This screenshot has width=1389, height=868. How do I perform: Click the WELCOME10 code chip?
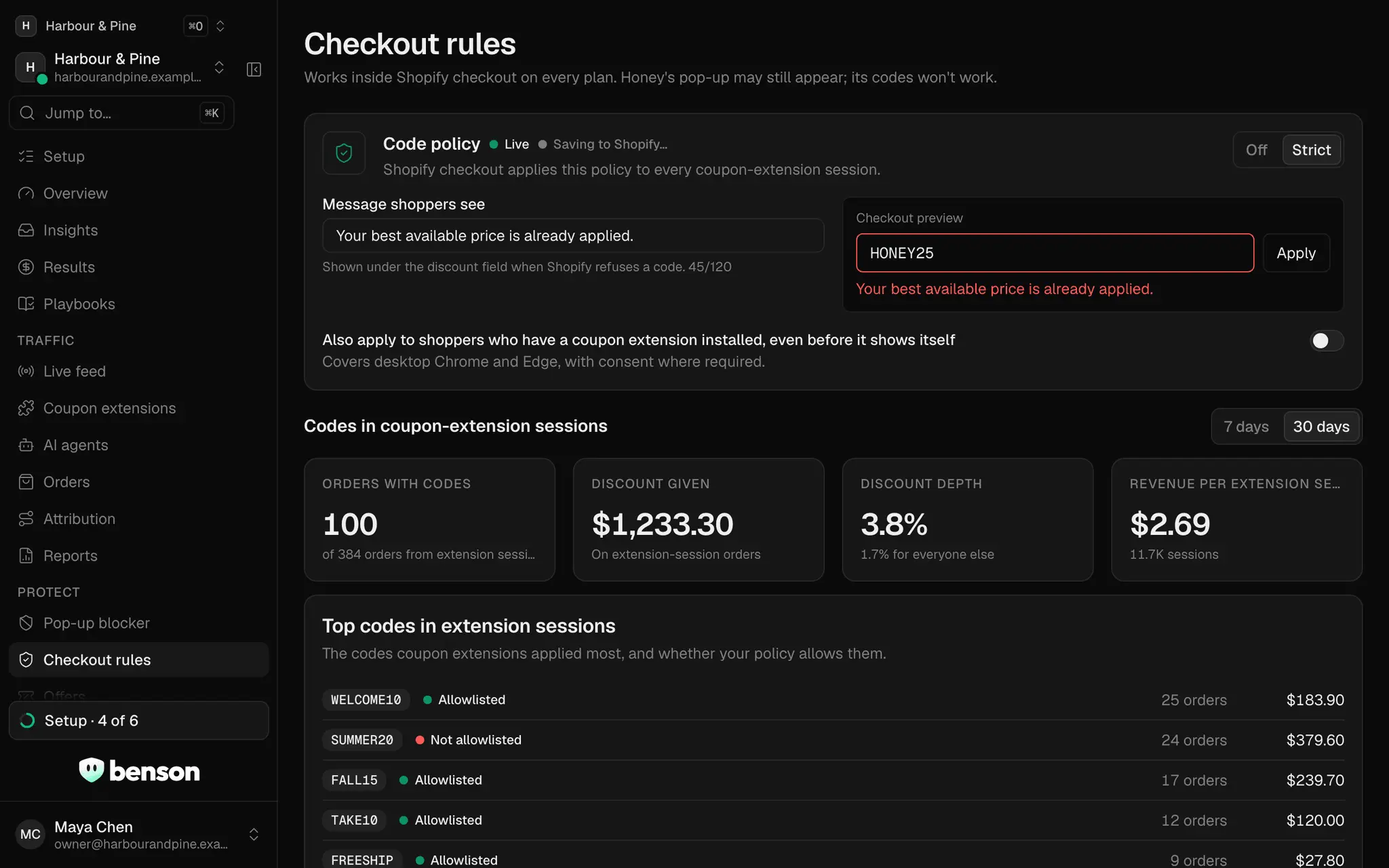(366, 700)
